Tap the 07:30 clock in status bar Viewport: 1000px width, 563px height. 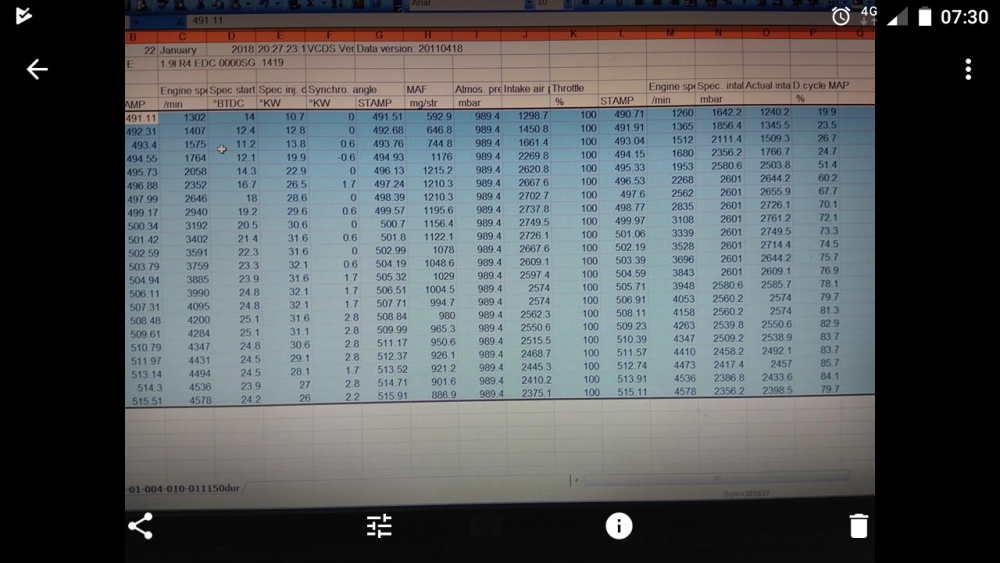[x=964, y=16]
